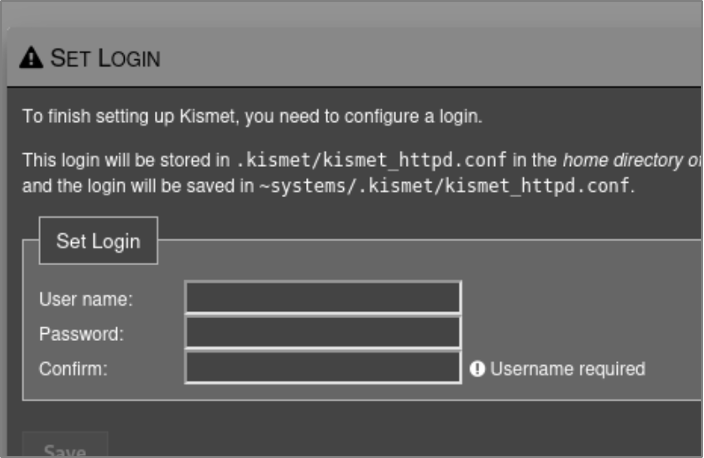Viewport: 704px width, 458px height.
Task: Click the "User name:" label
Action: click(x=86, y=299)
